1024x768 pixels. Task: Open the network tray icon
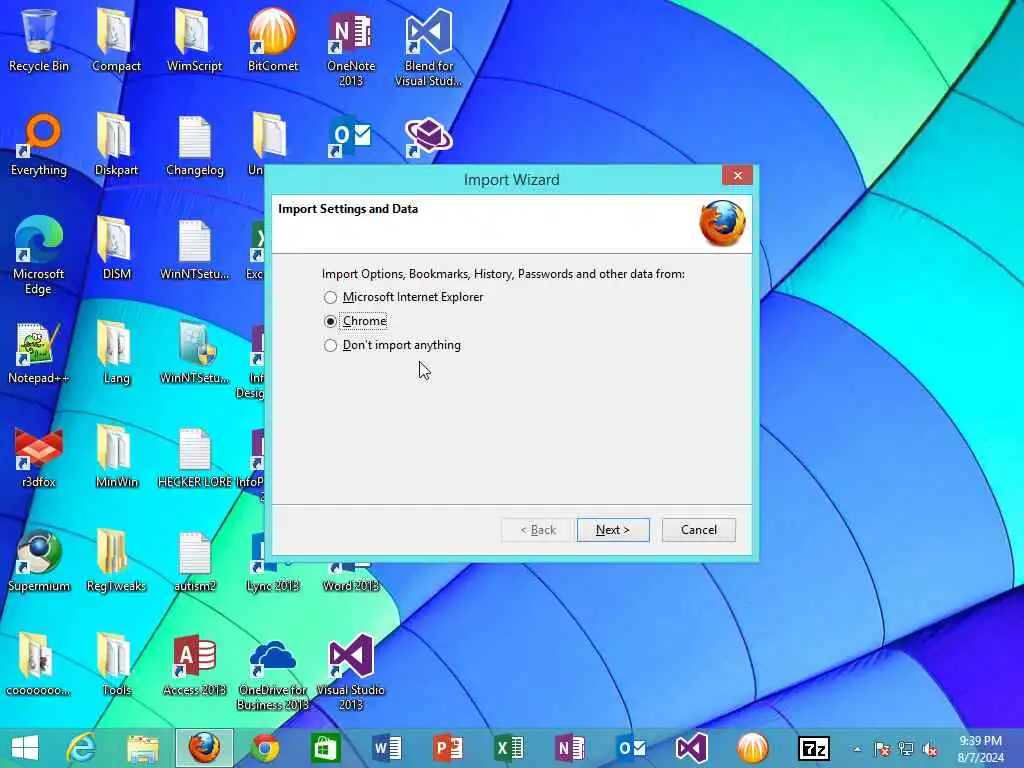(x=906, y=749)
